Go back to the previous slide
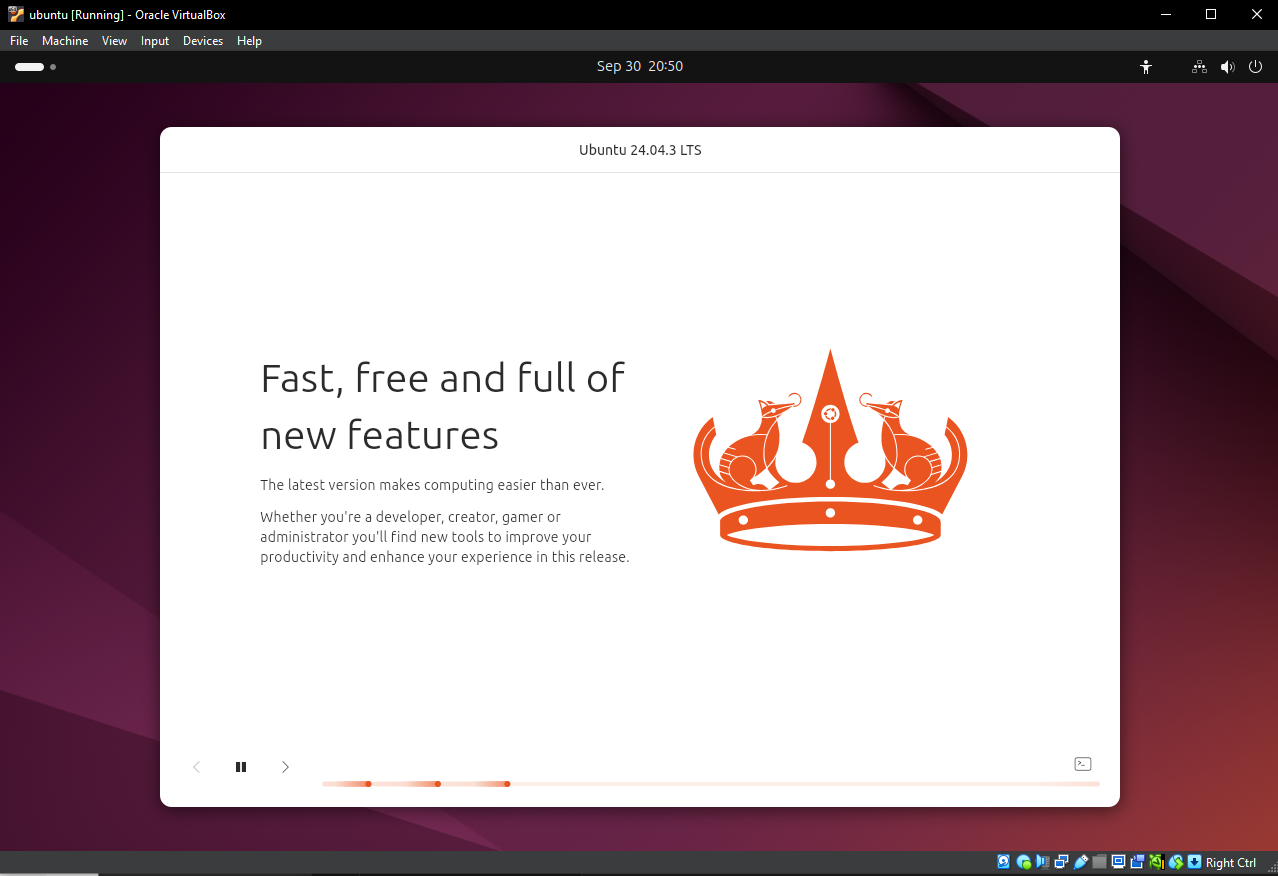 coord(197,767)
